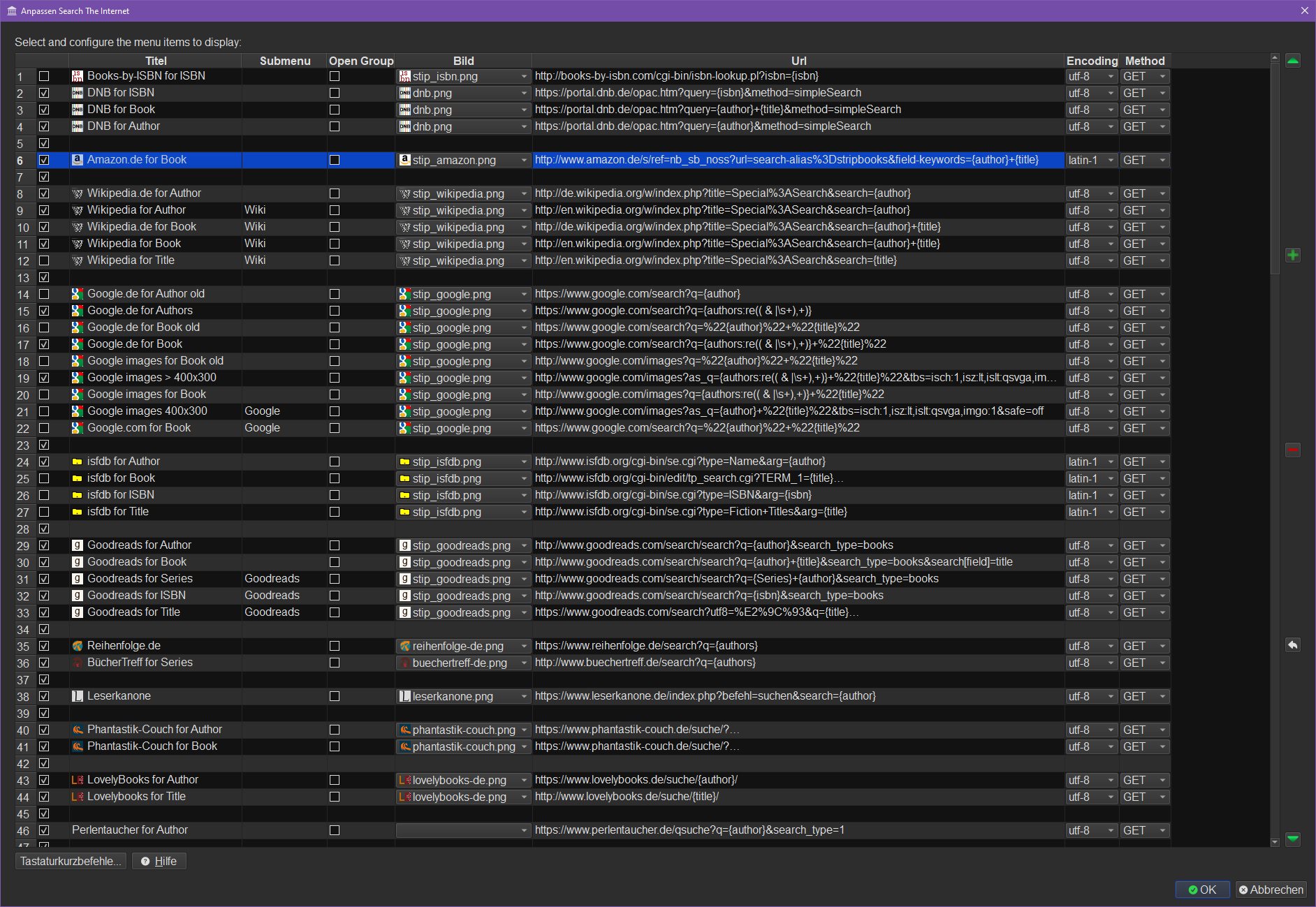Click the Open Group column header
Viewport: 1316px width, 907px height.
pos(361,61)
